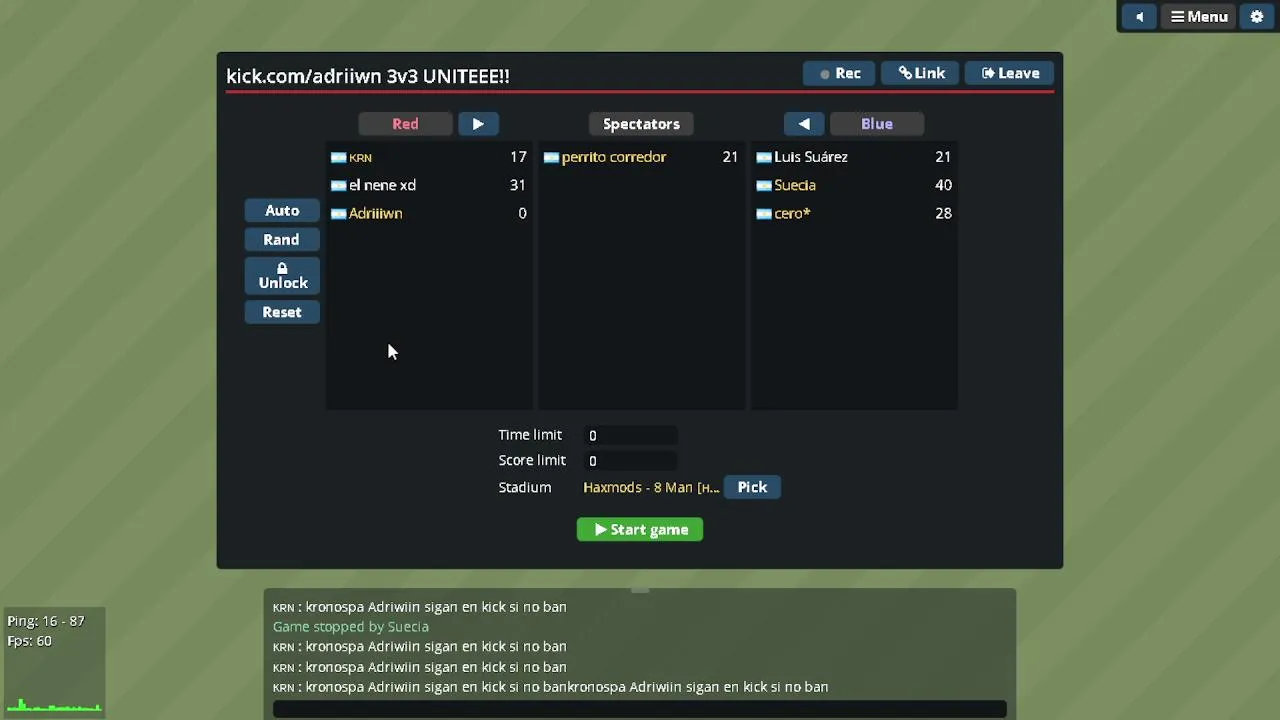
Task: Select player Suecia
Action: point(854,185)
